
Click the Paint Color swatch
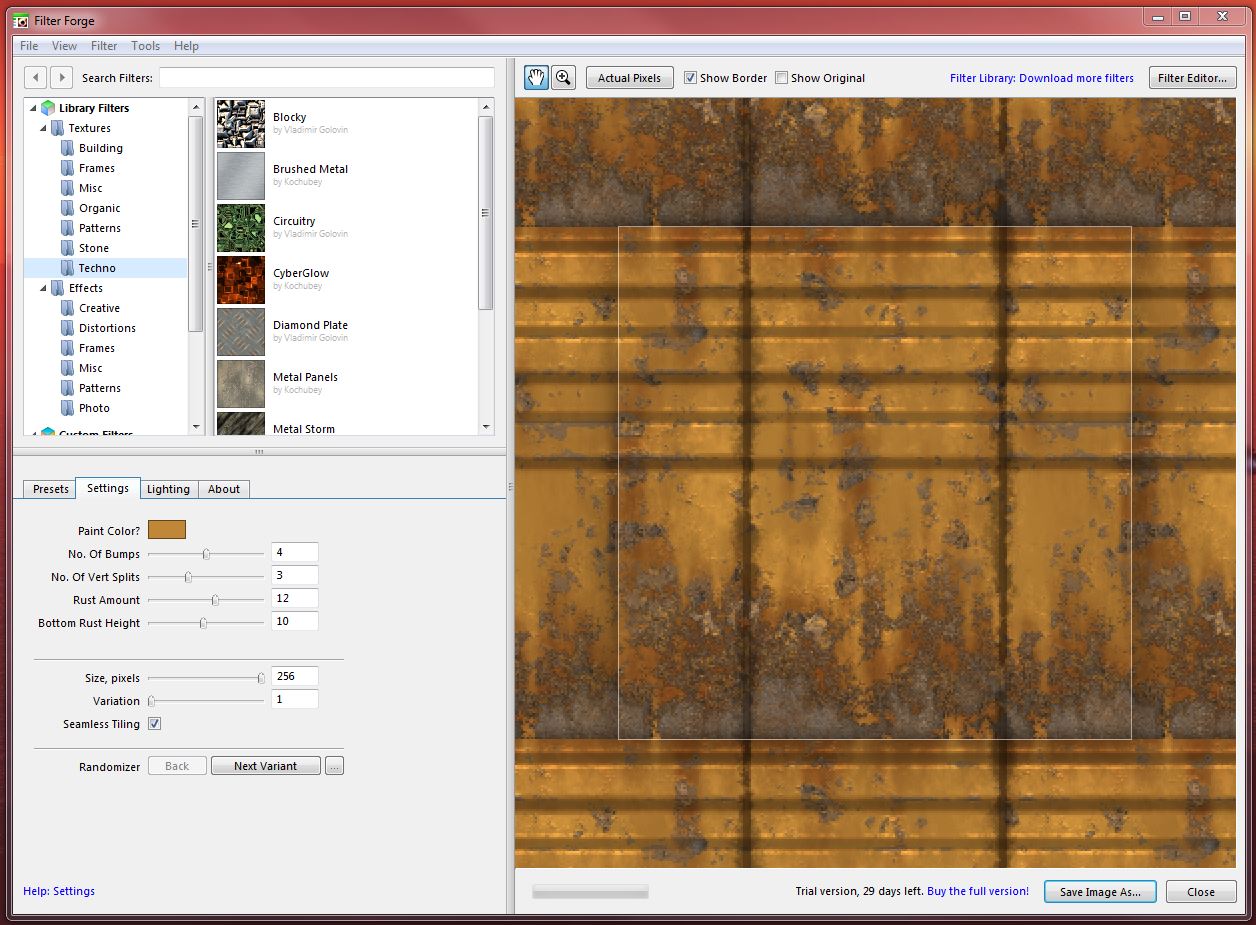pyautogui.click(x=167, y=530)
